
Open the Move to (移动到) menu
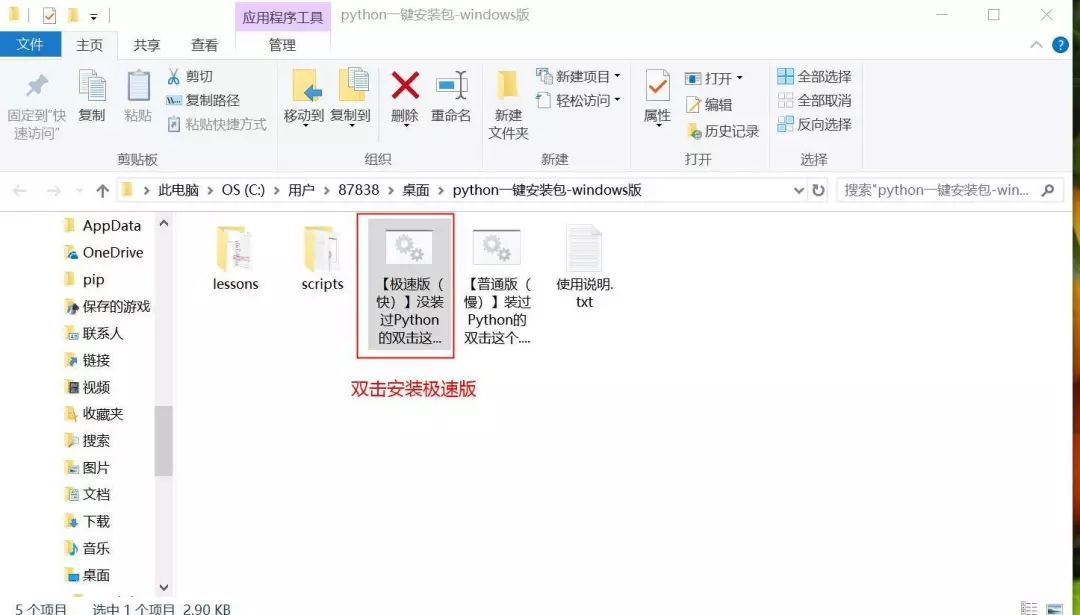click(304, 98)
